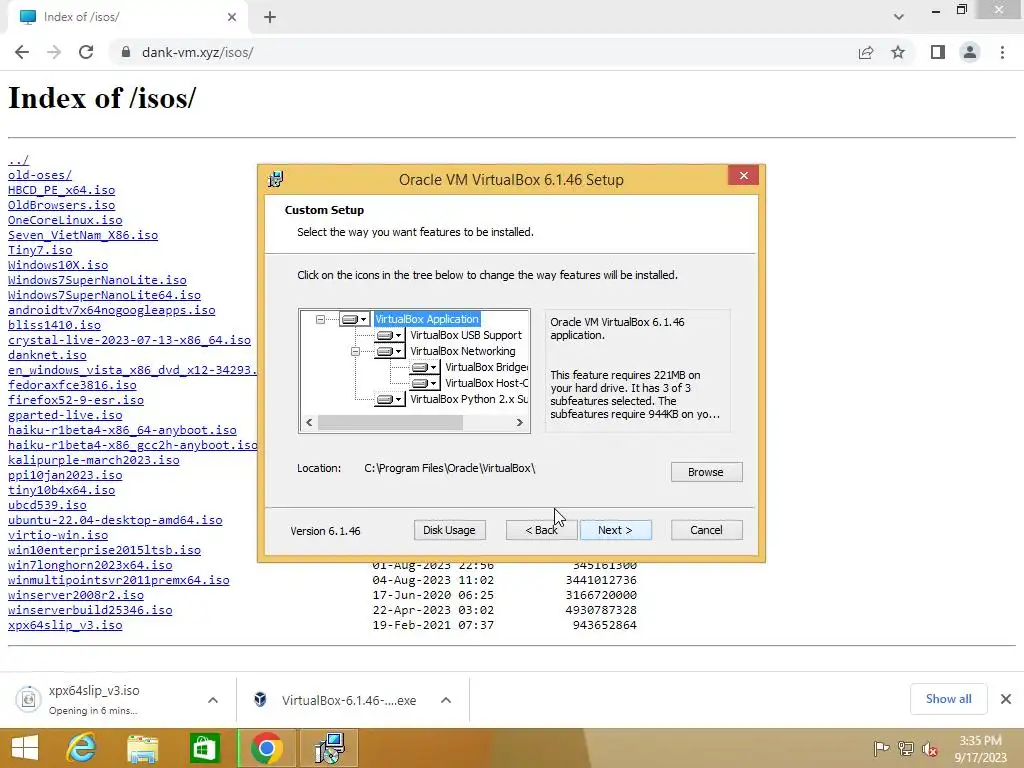Image resolution: width=1024 pixels, height=768 pixels.
Task: Go back with the < Back button
Action: (x=541, y=530)
